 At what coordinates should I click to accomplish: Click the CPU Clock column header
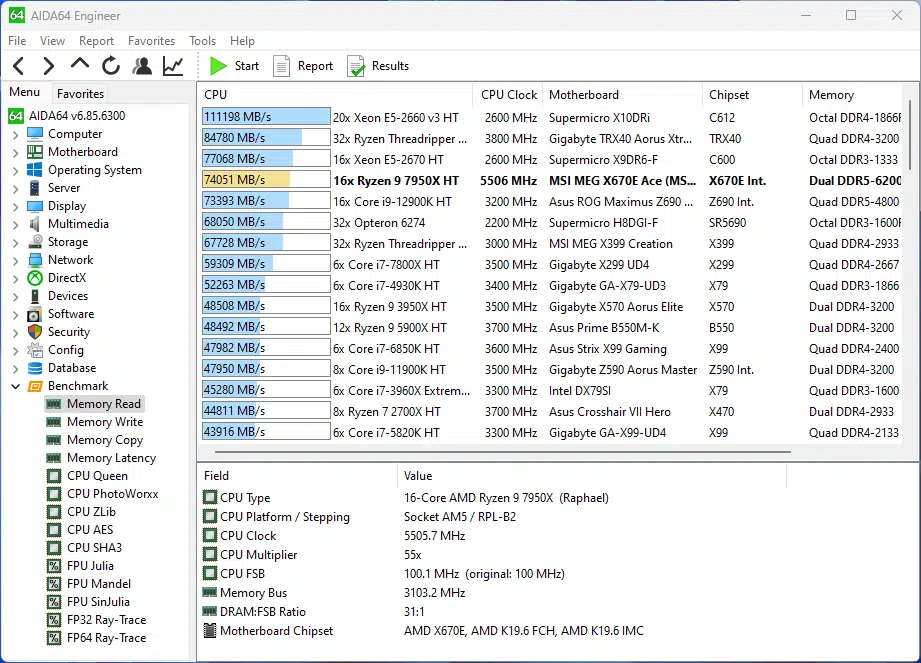point(508,95)
